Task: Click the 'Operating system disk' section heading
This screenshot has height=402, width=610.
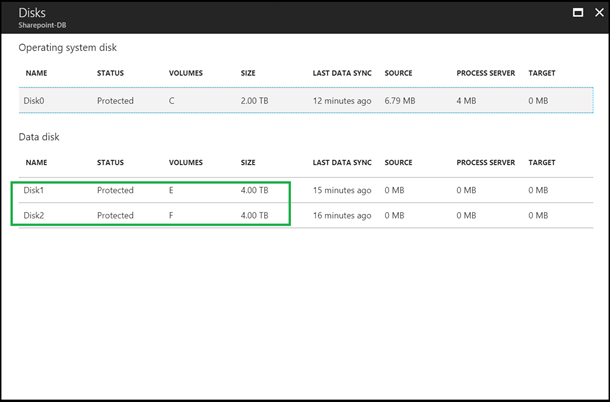Action: coord(68,48)
